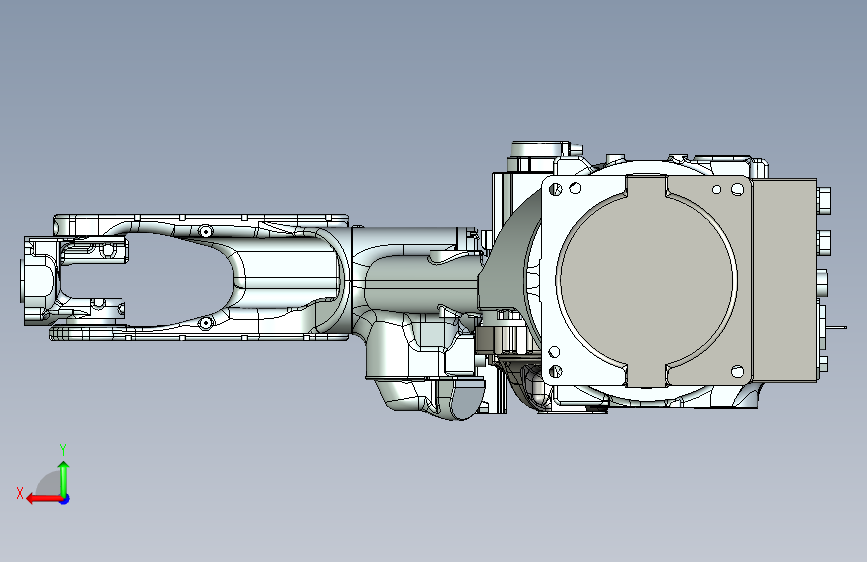Click the gray XY plane quadrant of the triad
This screenshot has height=562, width=867.
click(x=50, y=485)
